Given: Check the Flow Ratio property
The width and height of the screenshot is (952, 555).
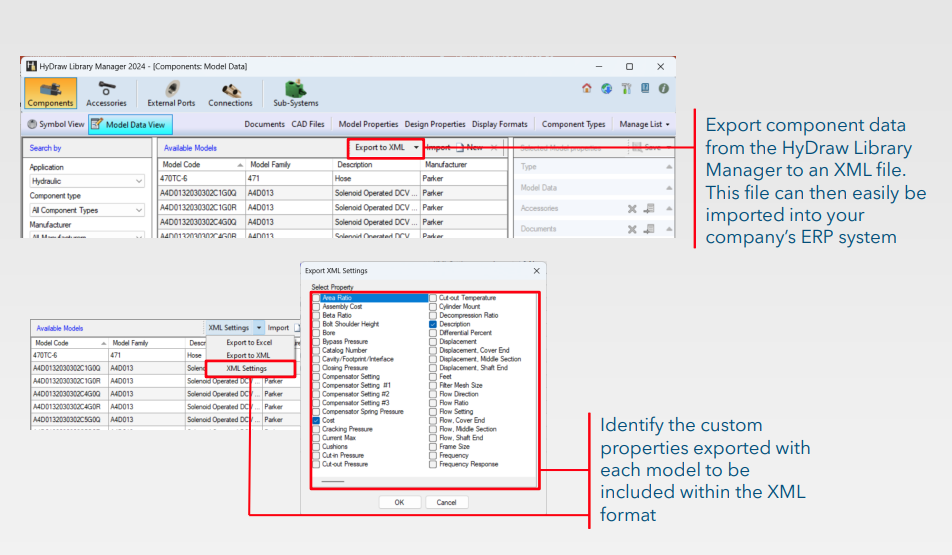Looking at the screenshot, I should [x=433, y=403].
